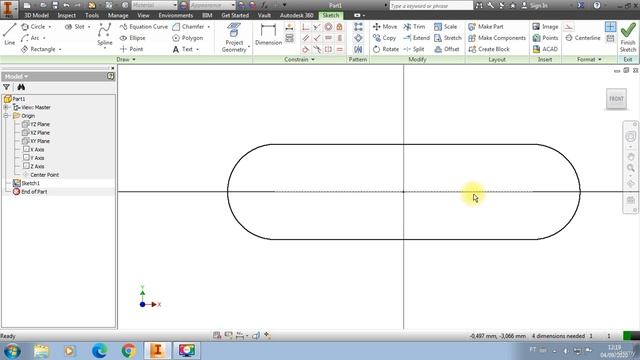Viewport: 640px width, 360px height.
Task: Toggle Centerline format
Action: [x=583, y=38]
